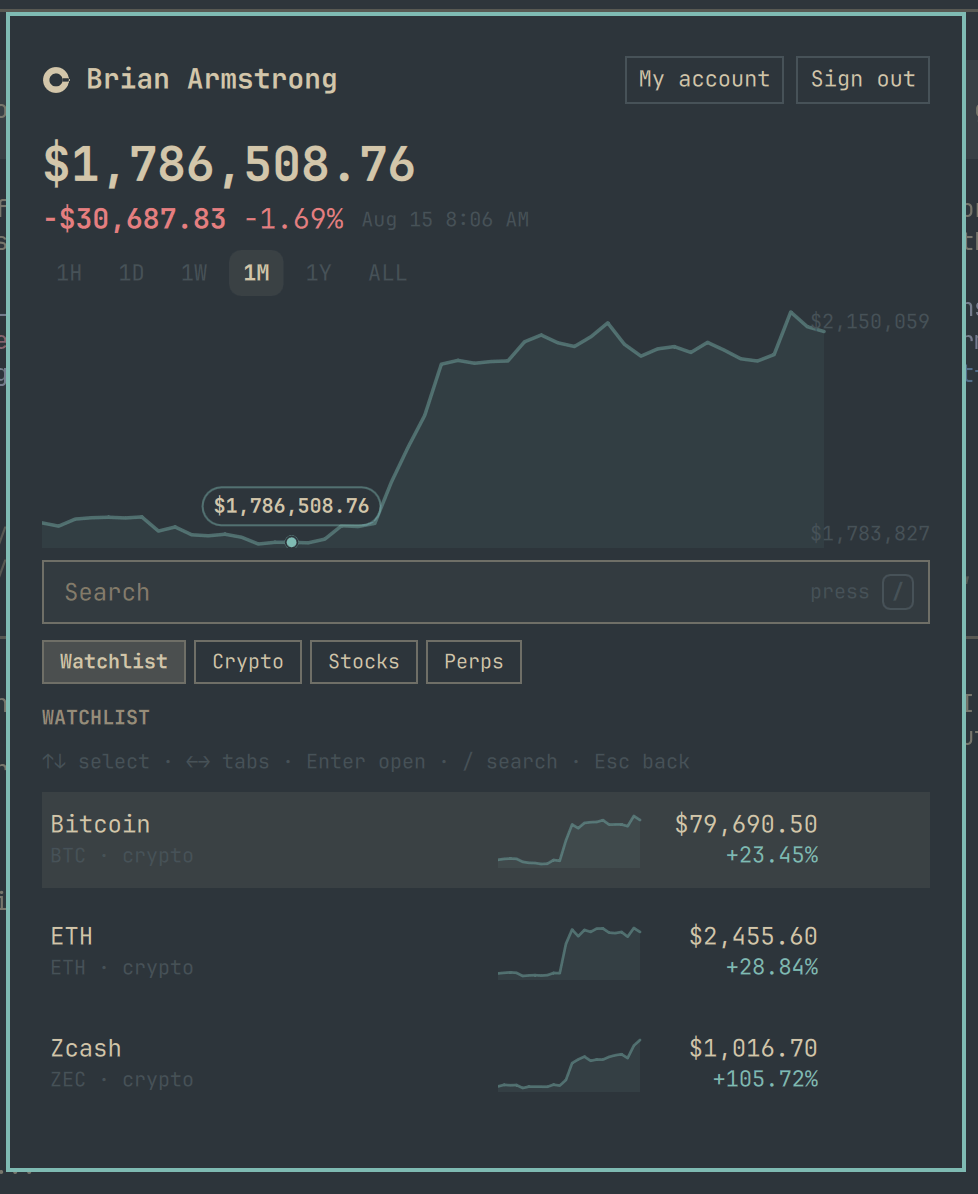
Task: Click the Coinbase logo icon beside Brian Armstrong
Action: pyautogui.click(x=56, y=80)
